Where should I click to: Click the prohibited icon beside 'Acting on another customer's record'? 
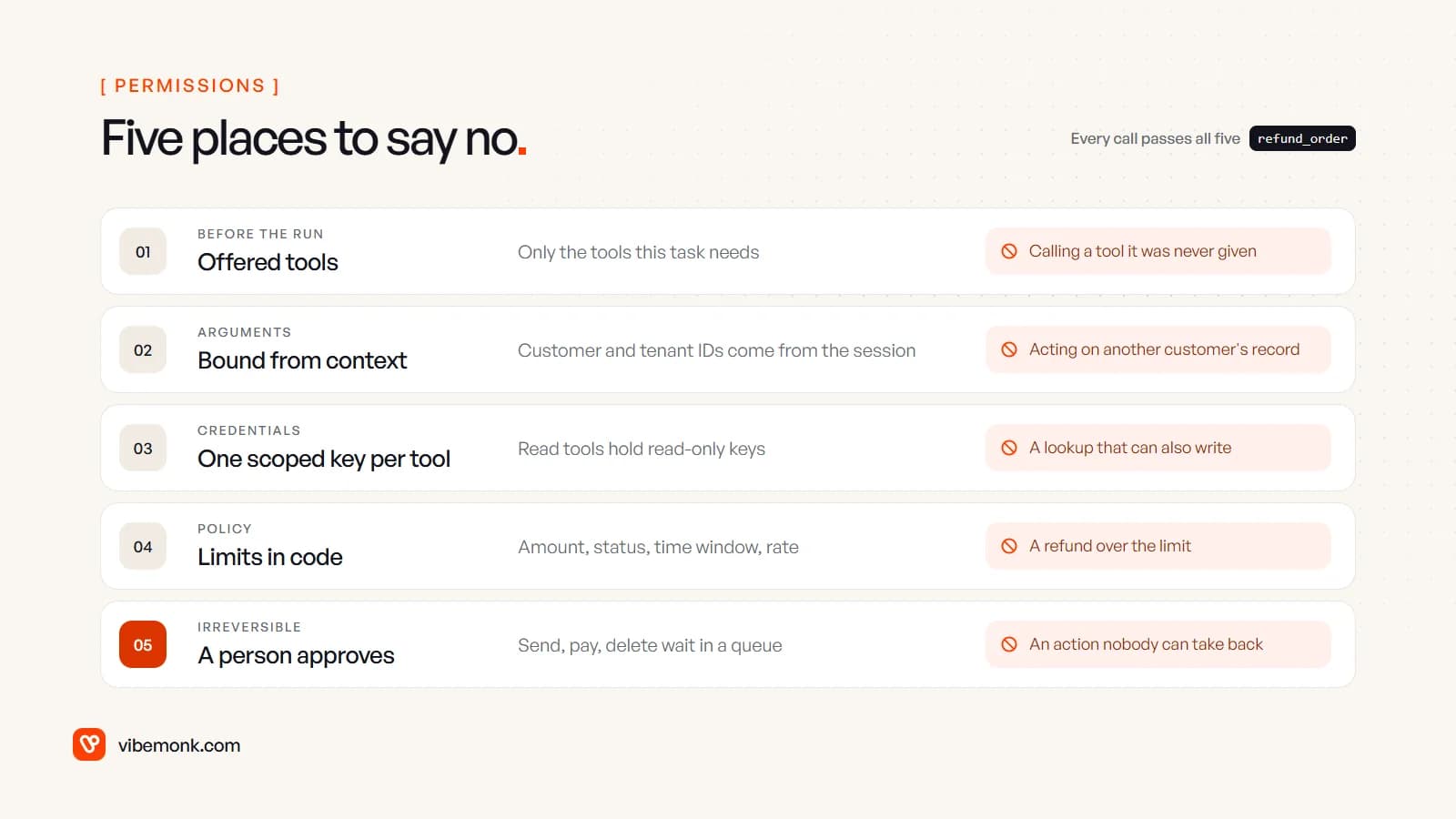tap(1009, 349)
